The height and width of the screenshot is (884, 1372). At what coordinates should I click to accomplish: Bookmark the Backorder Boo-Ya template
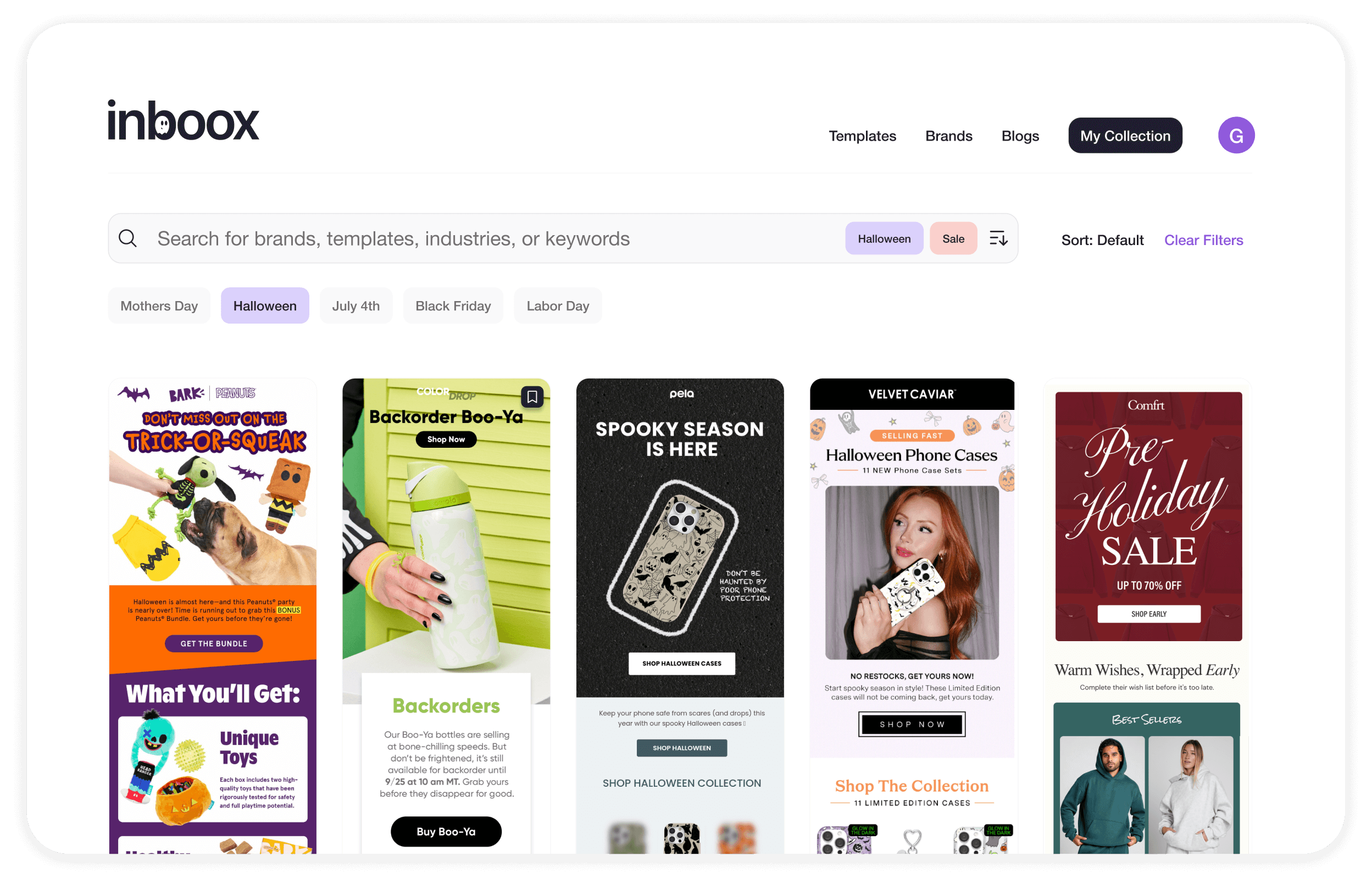[532, 397]
